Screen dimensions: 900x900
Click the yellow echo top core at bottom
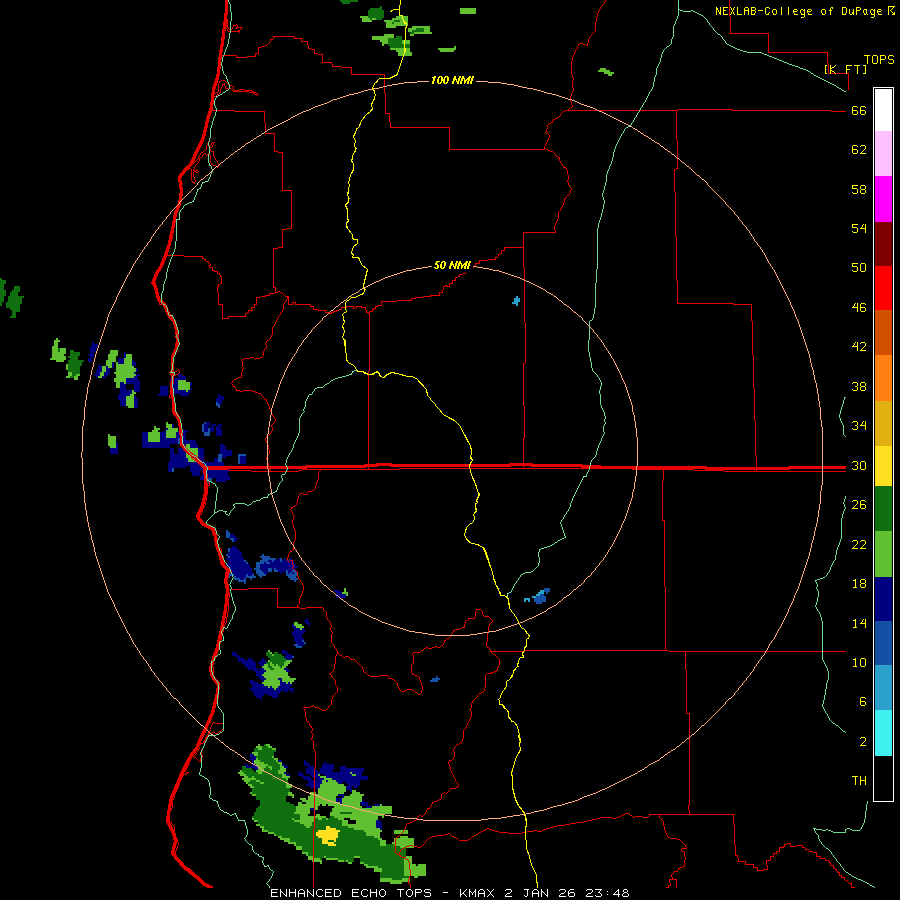[329, 836]
